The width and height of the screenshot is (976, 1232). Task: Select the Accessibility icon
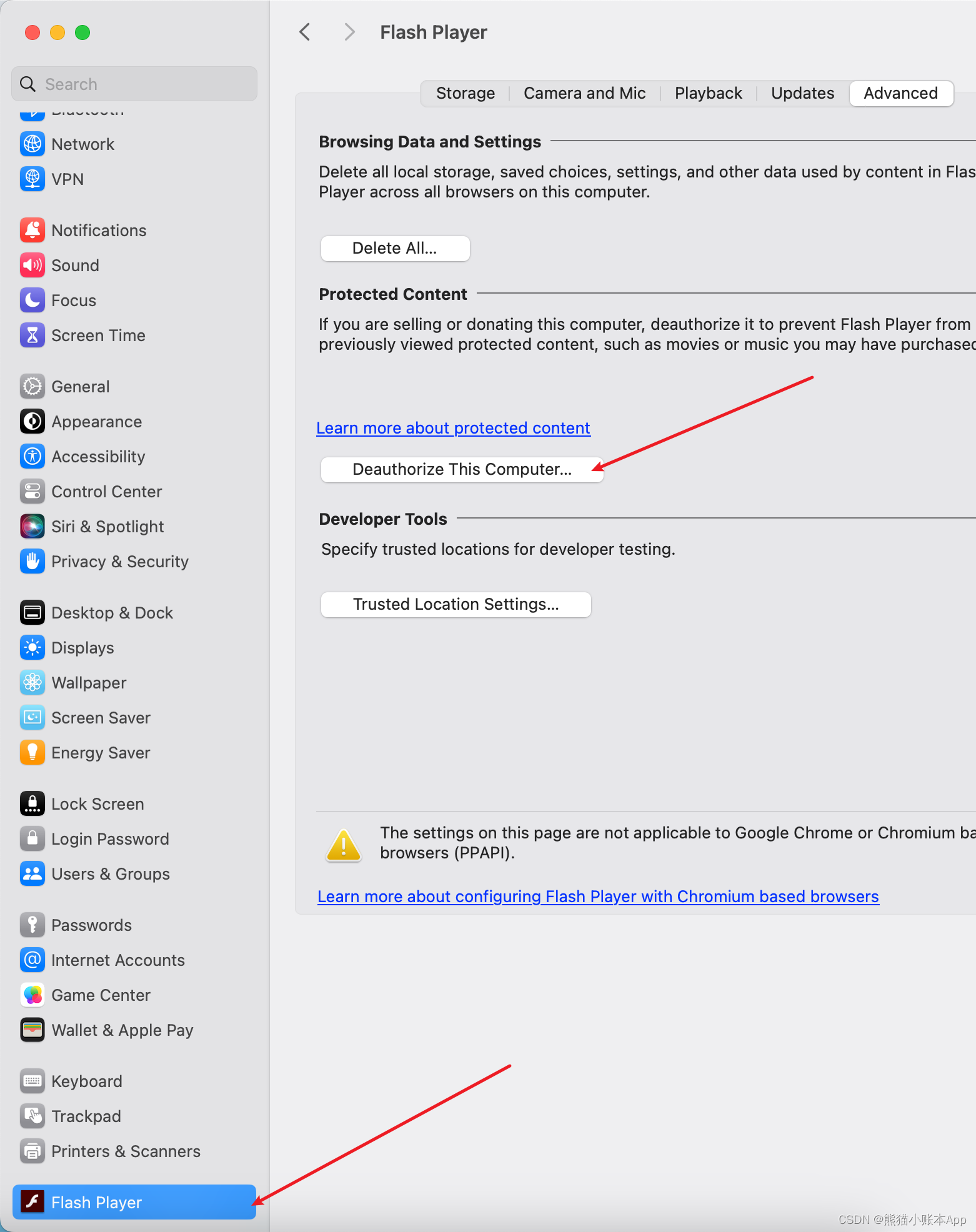(x=32, y=457)
